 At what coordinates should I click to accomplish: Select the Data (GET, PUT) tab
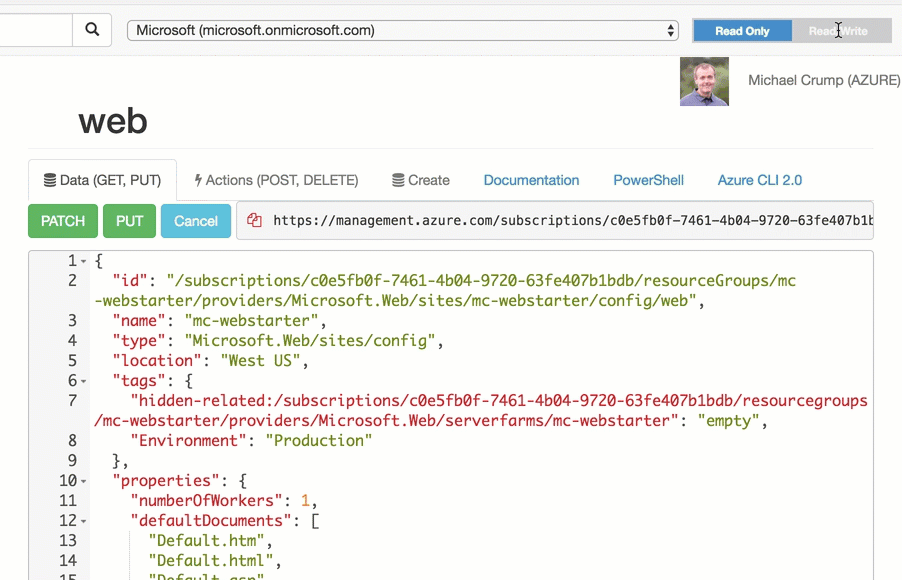pyautogui.click(x=102, y=180)
